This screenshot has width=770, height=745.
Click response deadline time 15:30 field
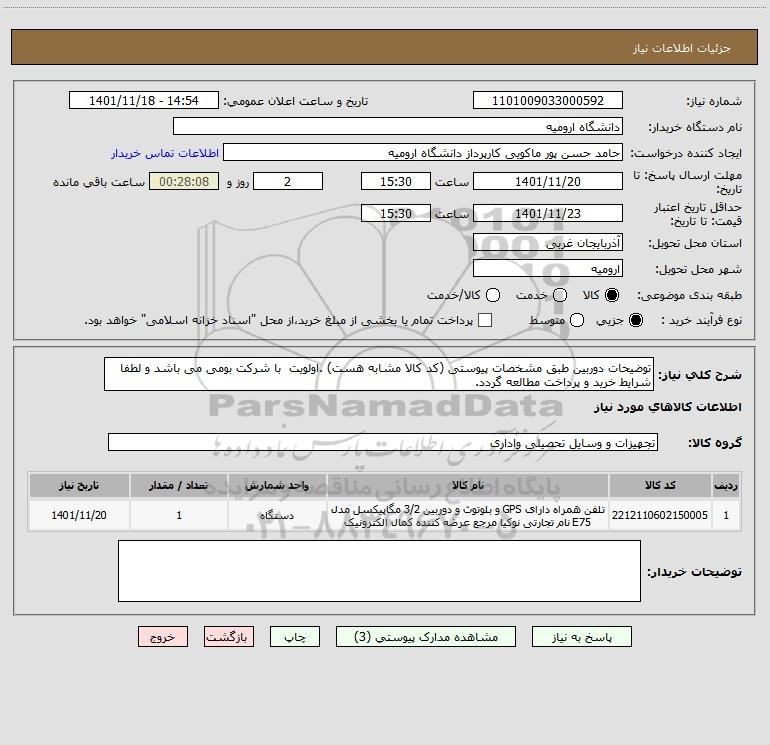click(396, 181)
